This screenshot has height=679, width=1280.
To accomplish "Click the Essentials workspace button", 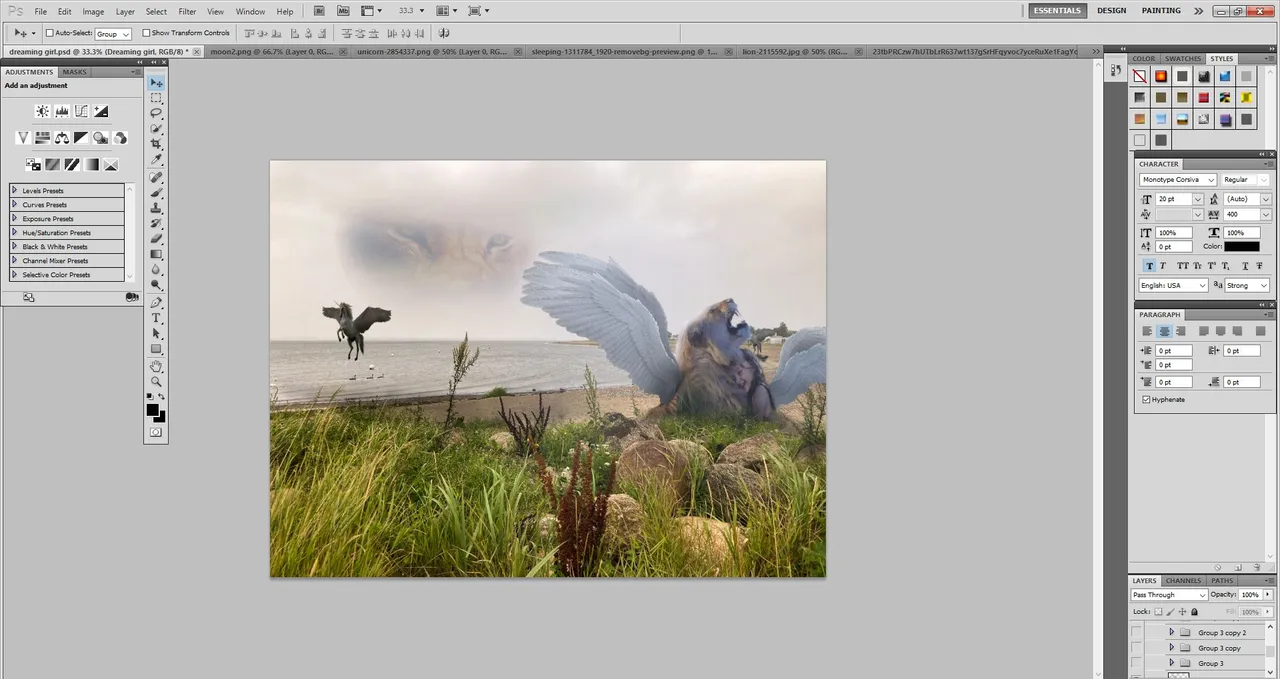I will [1057, 11].
